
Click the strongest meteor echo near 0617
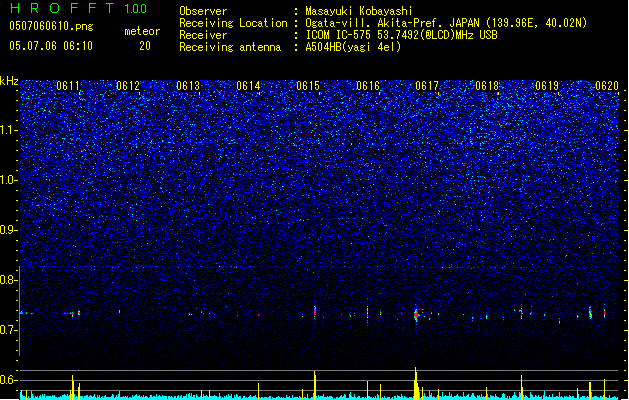416,315
